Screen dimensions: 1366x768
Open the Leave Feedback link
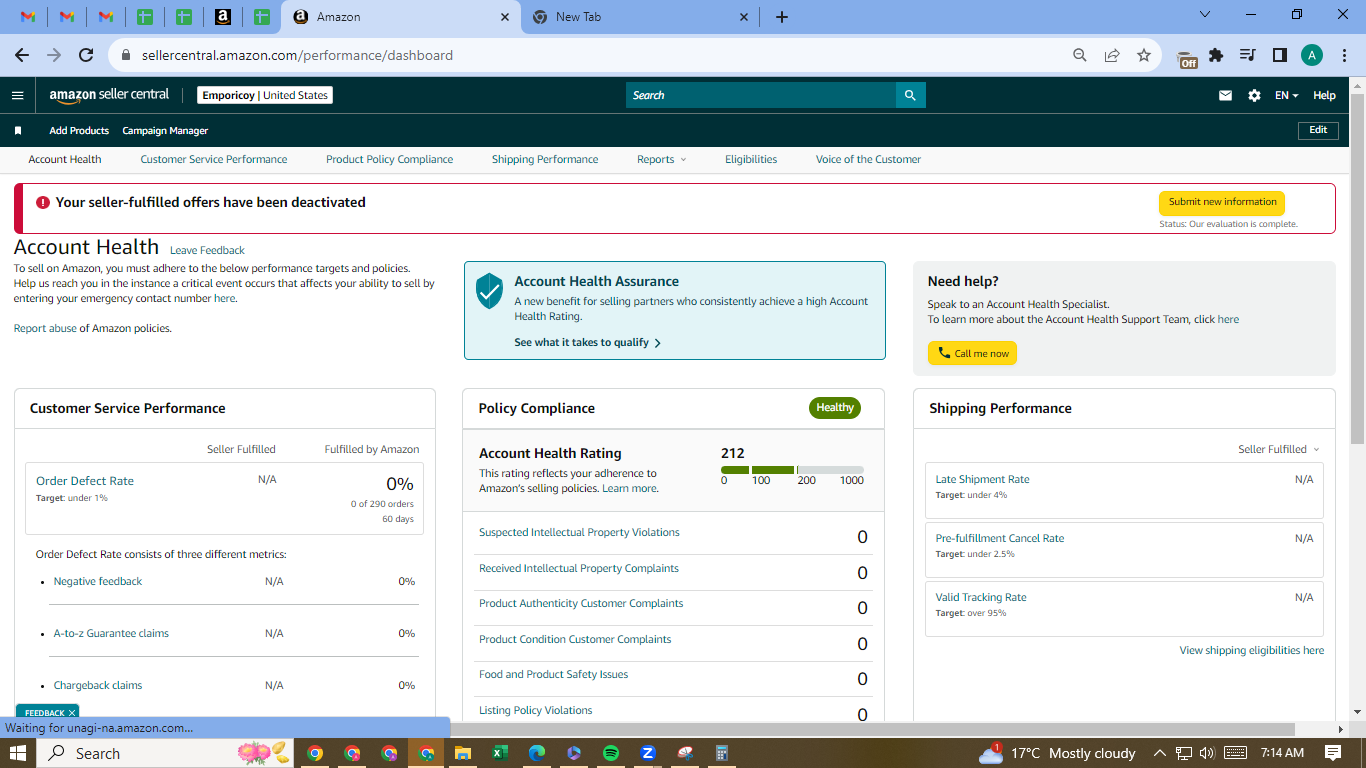(x=207, y=250)
